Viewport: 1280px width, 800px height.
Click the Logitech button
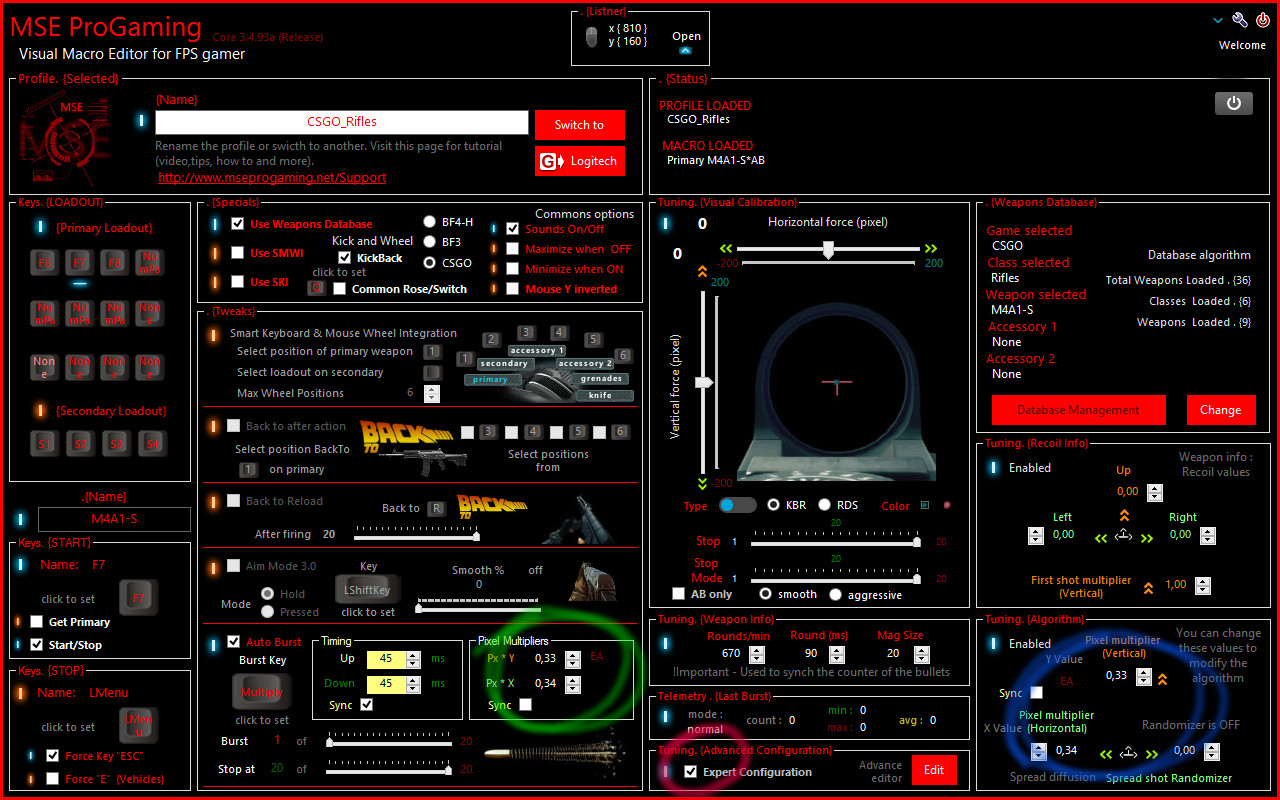tap(580, 161)
